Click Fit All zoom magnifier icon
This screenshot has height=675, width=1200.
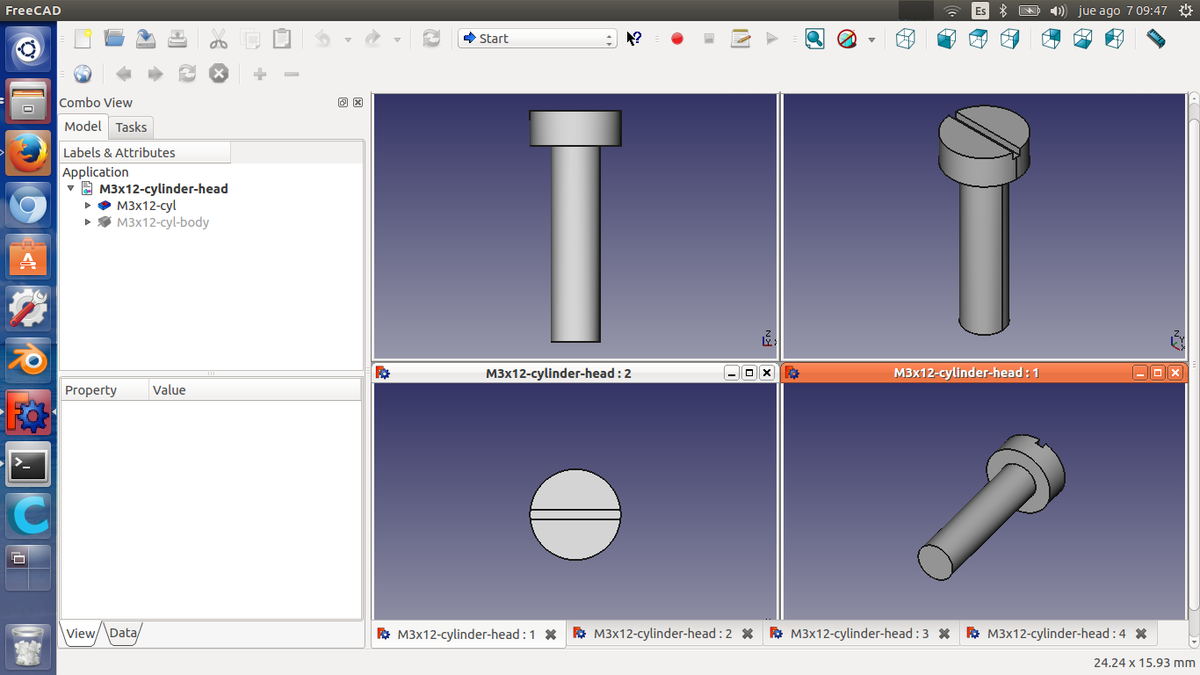point(815,39)
